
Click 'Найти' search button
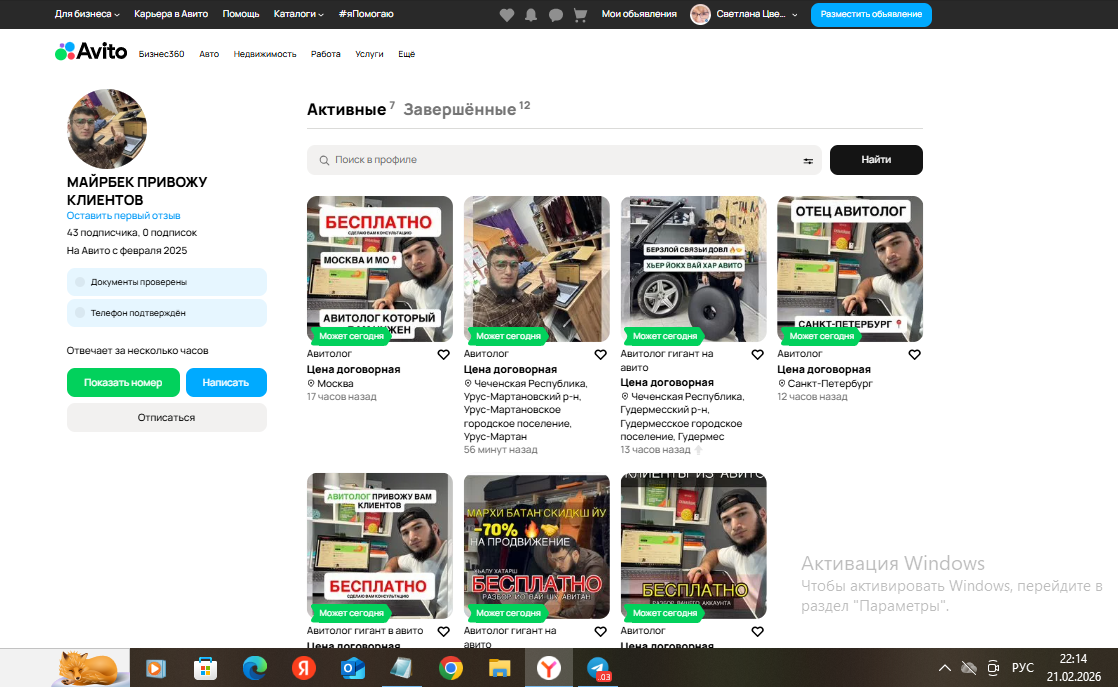tap(876, 160)
